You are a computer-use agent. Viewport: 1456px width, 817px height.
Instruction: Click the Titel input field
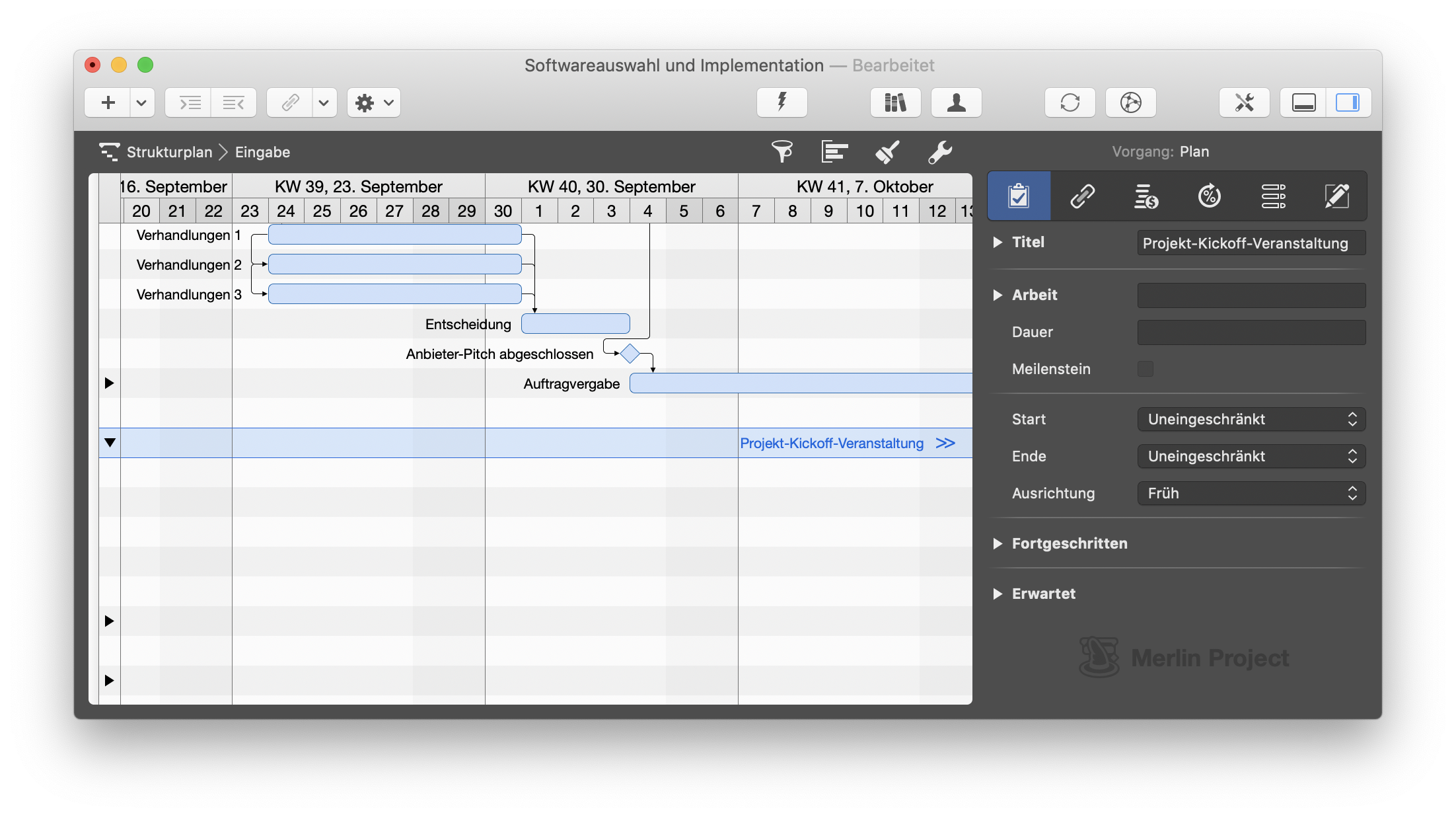[x=1250, y=243]
